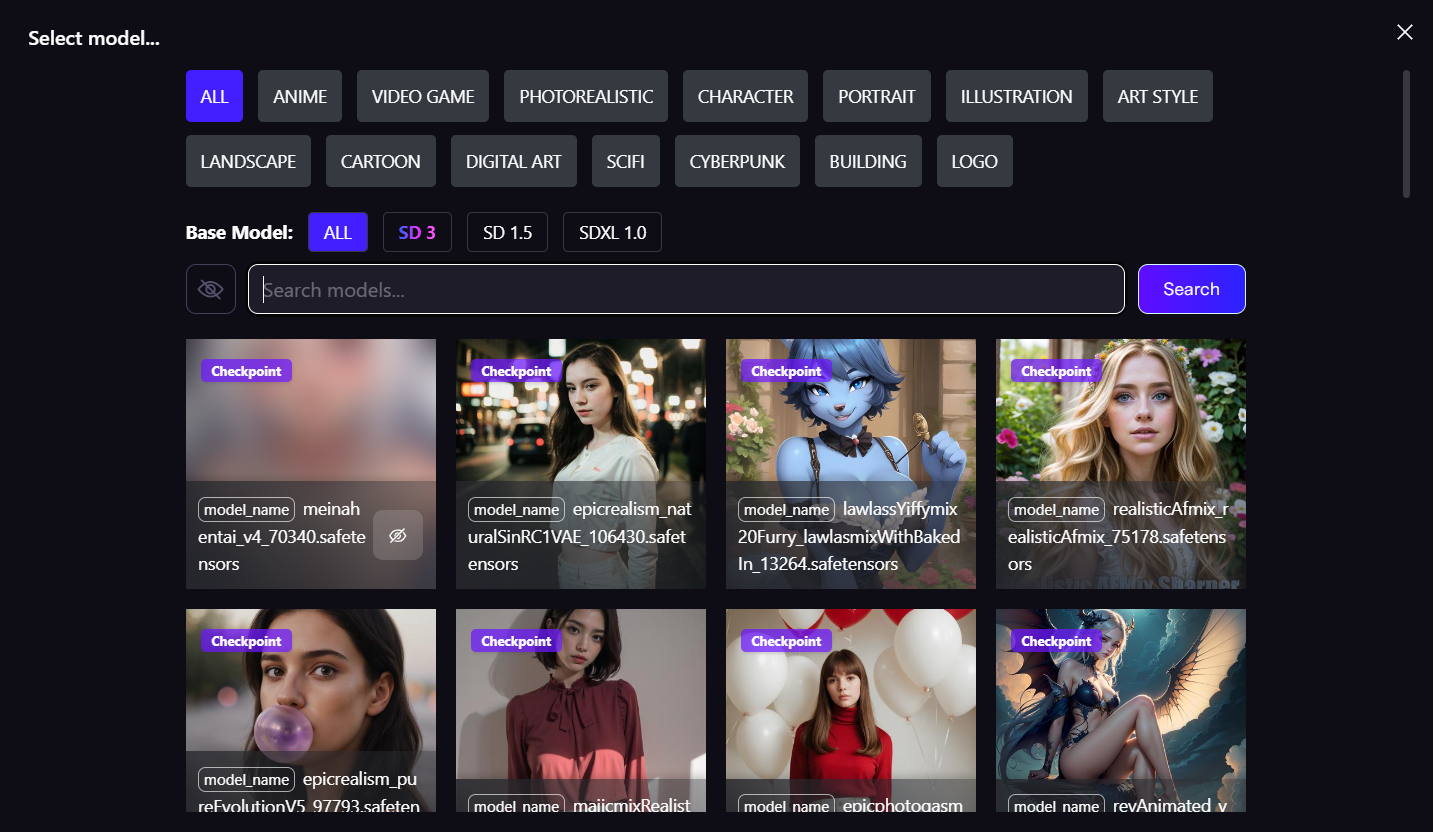Choose the SCIFI category
Image resolution: width=1433 pixels, height=832 pixels.
tap(625, 161)
